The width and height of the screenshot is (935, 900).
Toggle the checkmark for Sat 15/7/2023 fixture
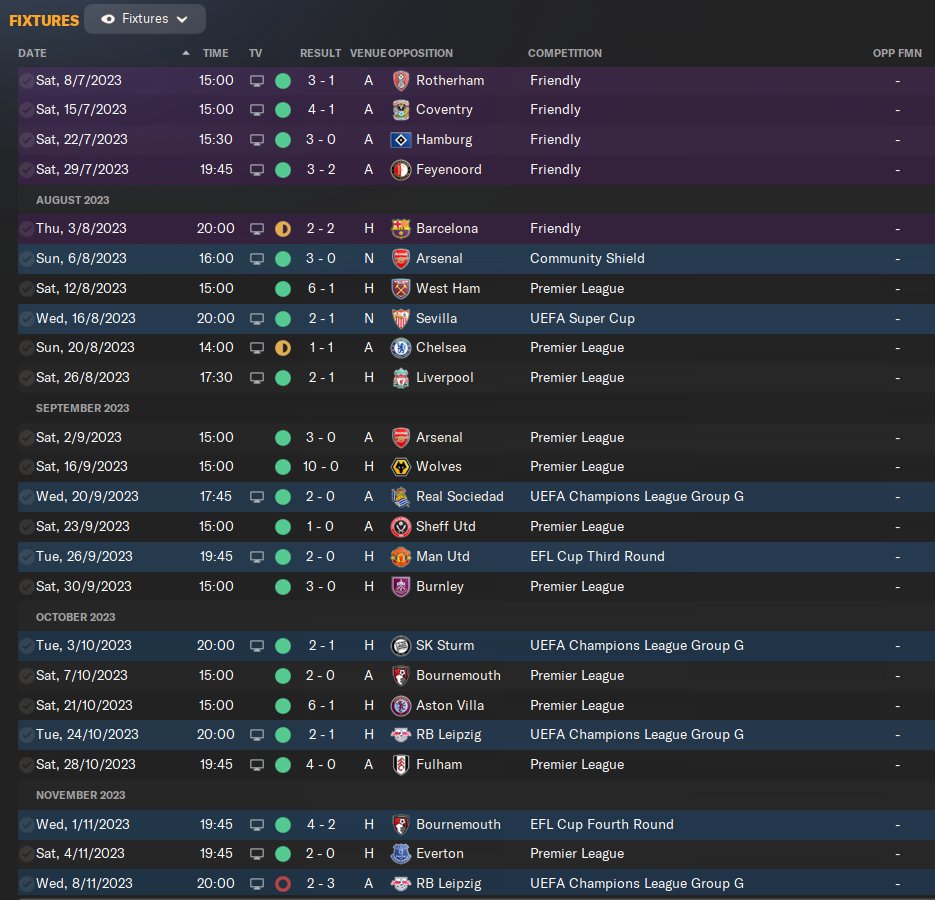pos(26,110)
